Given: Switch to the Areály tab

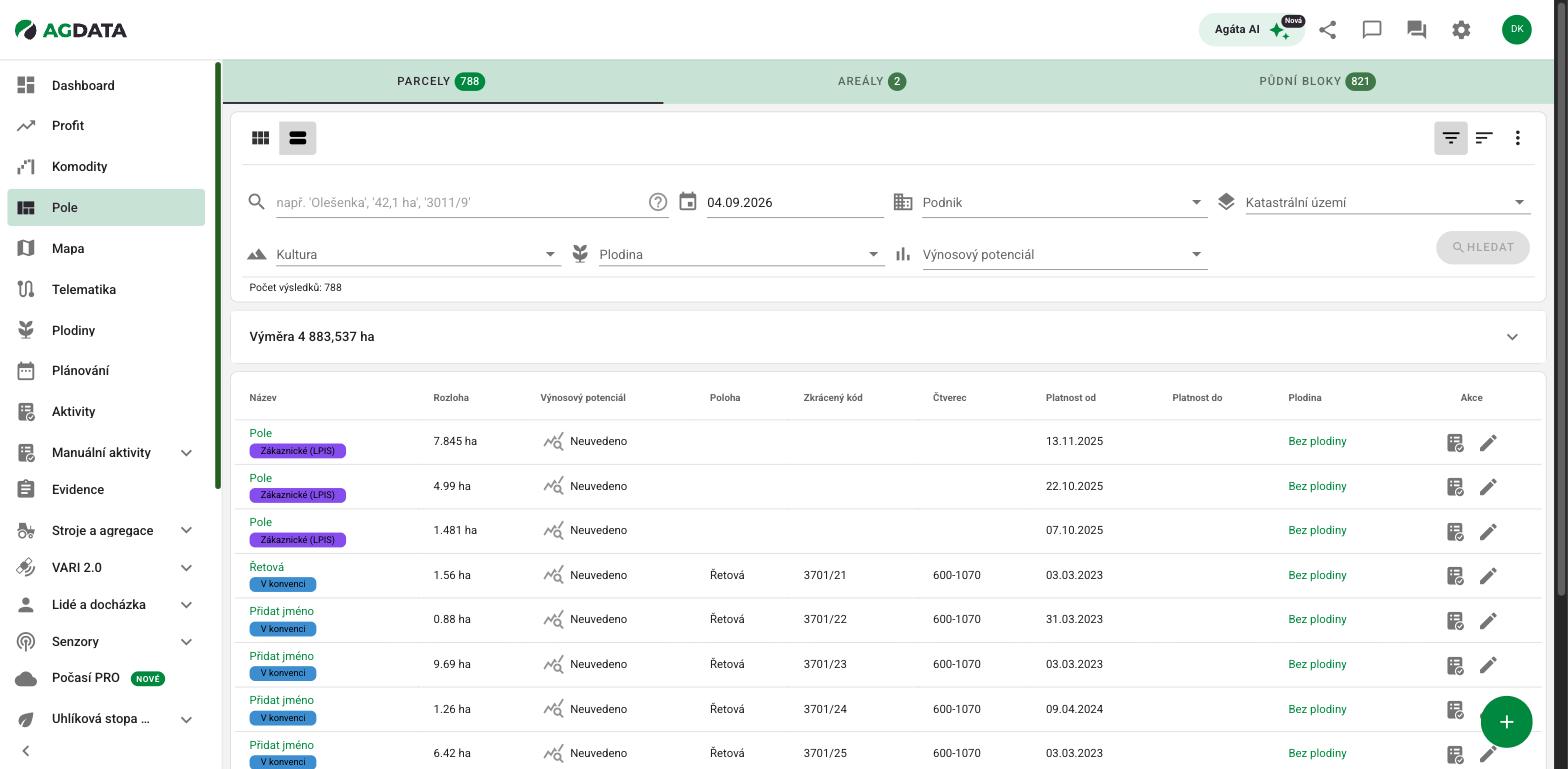Looking at the screenshot, I should 872,81.
